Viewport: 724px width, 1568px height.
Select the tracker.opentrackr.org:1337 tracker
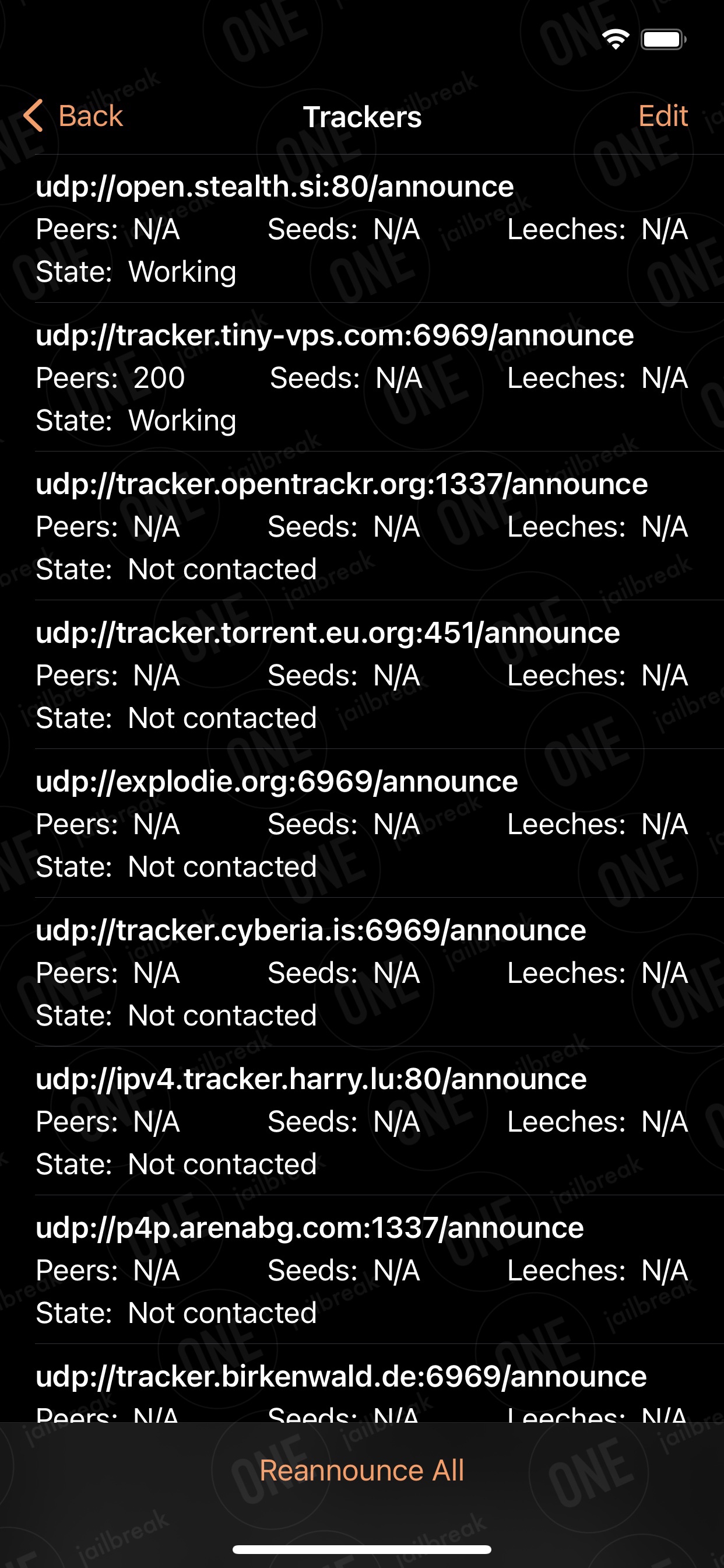(362, 527)
